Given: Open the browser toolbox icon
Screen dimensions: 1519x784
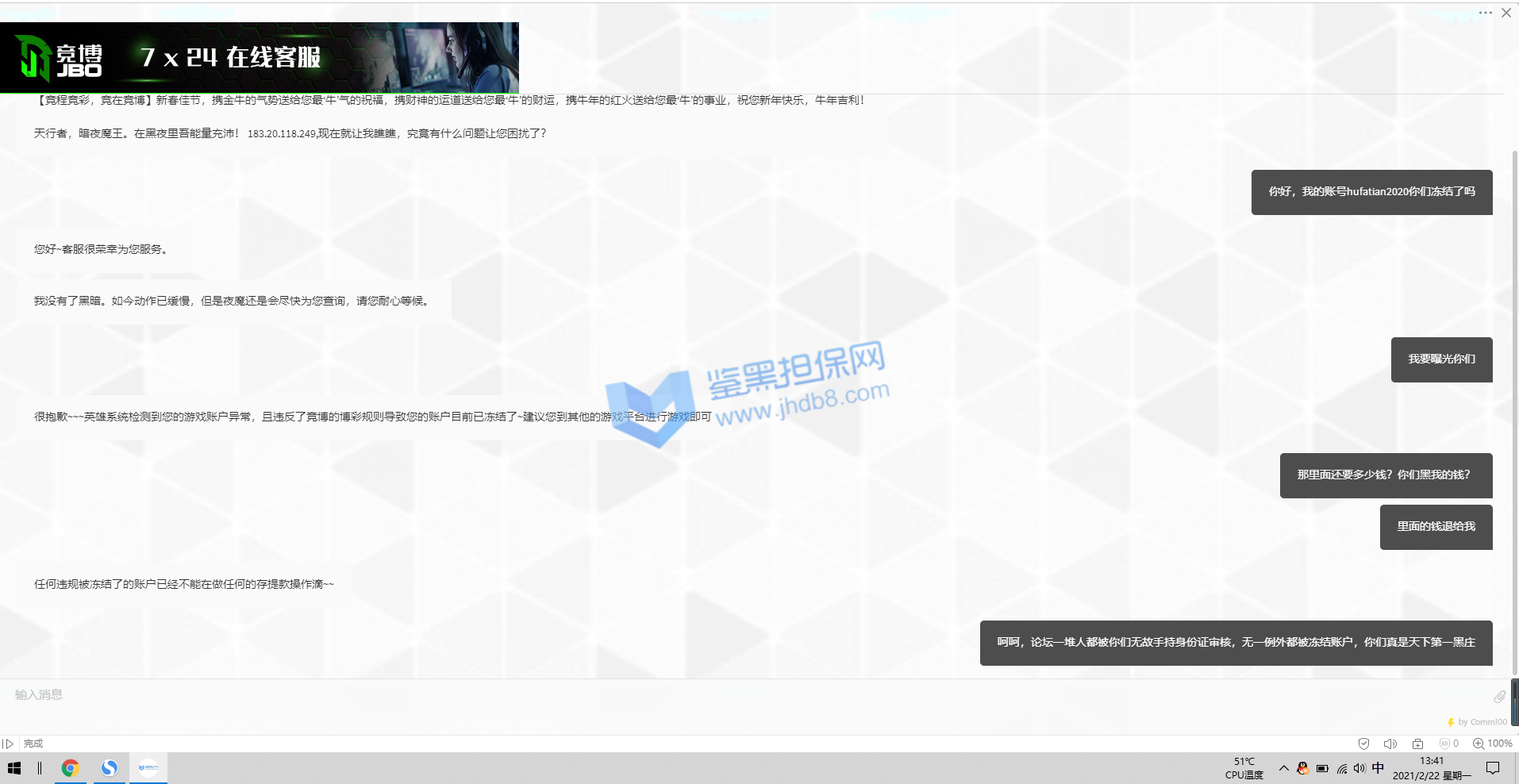Looking at the screenshot, I should (x=1417, y=744).
